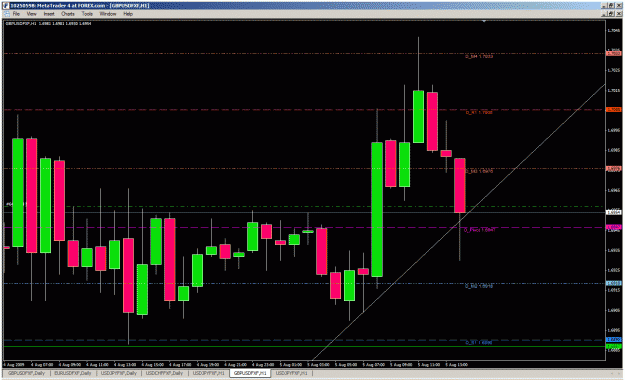This screenshot has width=625, height=380.
Task: Restore down the MetaTrader main window
Action: [611, 6]
